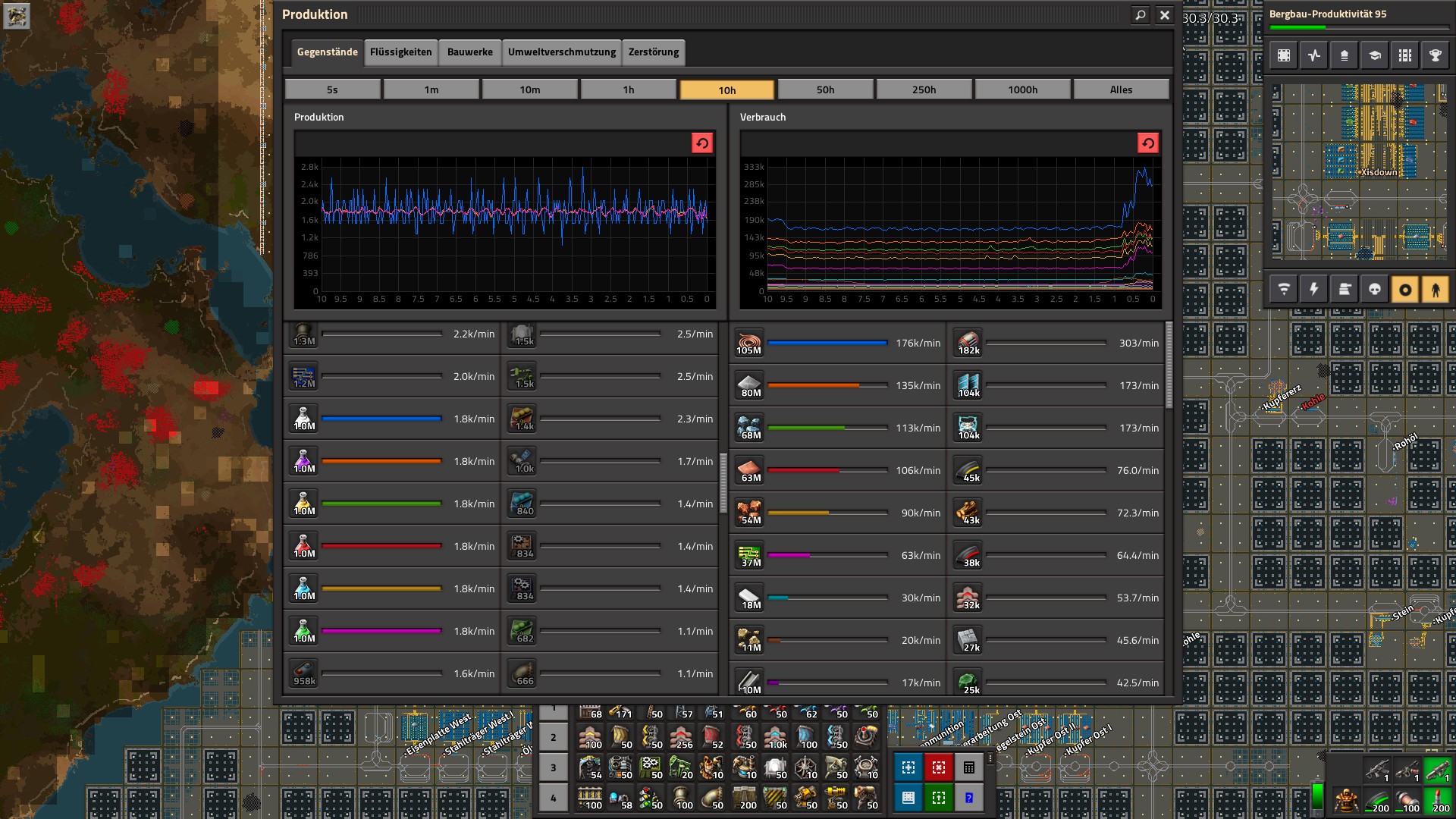Select the green circuit item at 63k/min
The image size is (1456, 819).
coord(748,555)
